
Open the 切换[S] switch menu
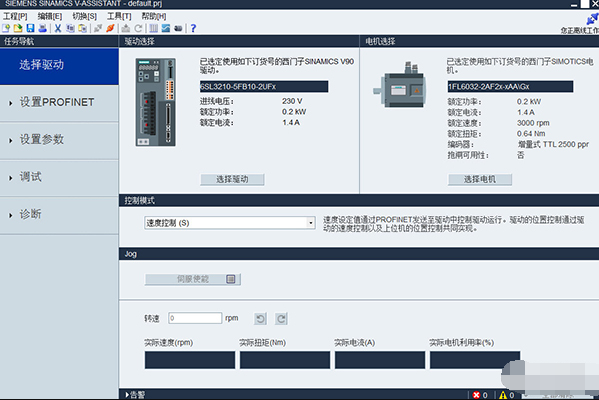pos(84,16)
